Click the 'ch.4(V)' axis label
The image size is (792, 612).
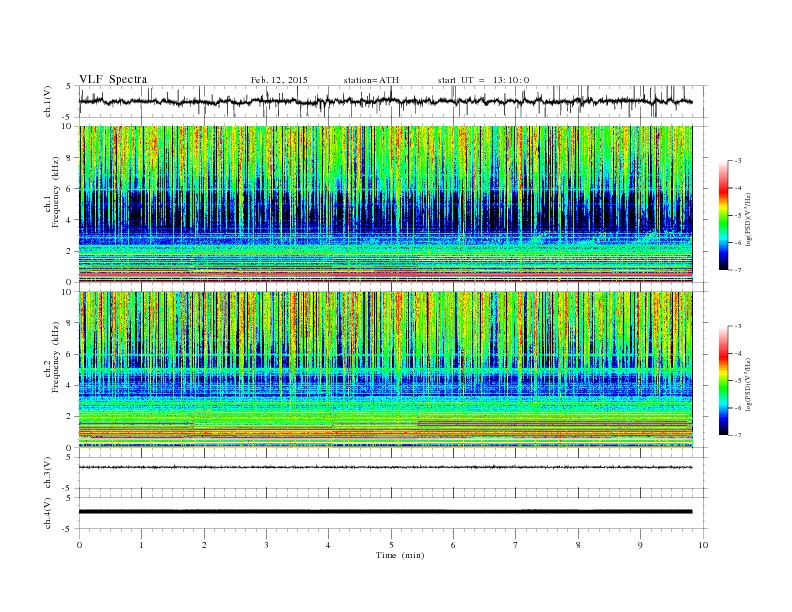pos(49,513)
